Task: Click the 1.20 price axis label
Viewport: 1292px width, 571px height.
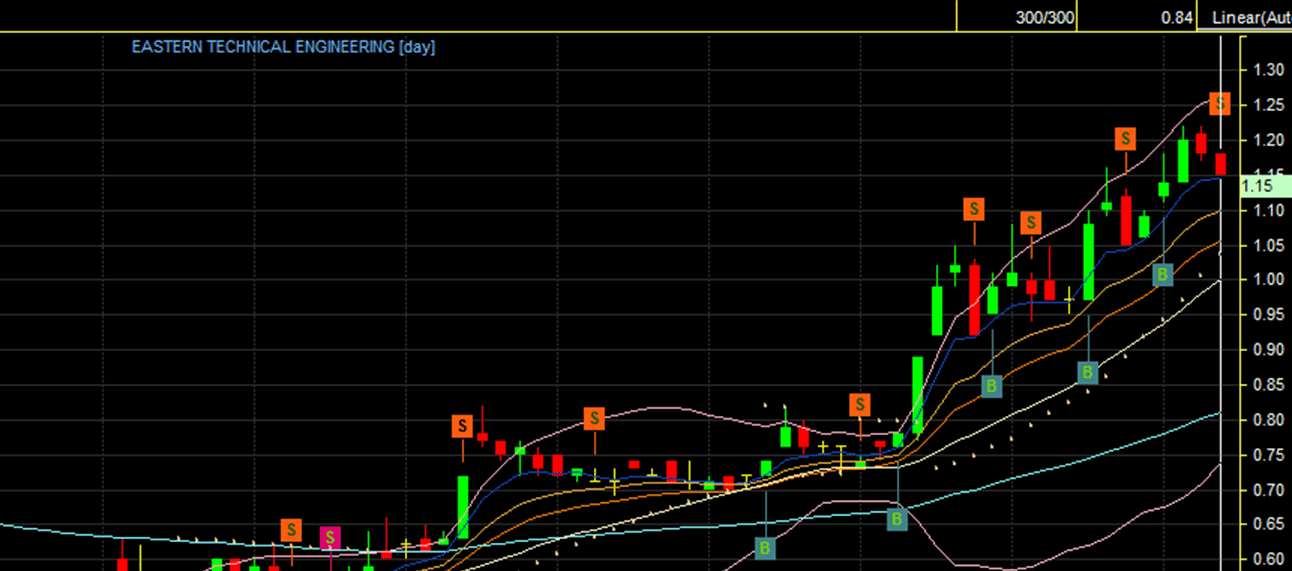Action: point(1268,140)
